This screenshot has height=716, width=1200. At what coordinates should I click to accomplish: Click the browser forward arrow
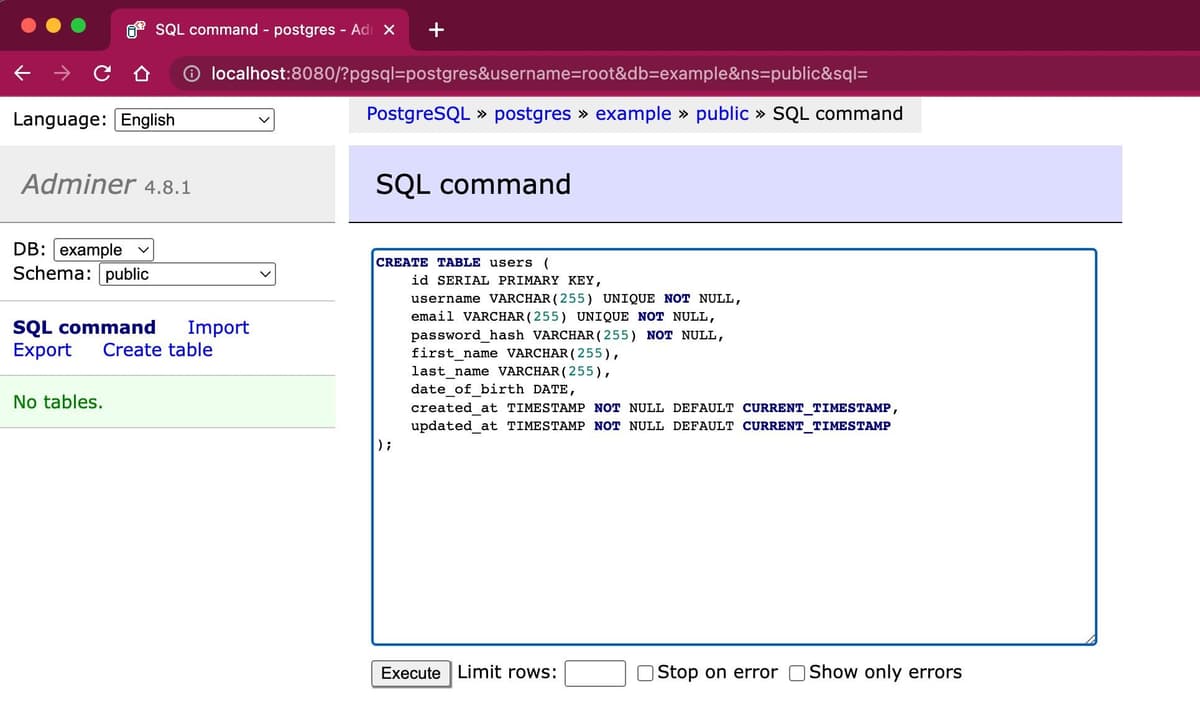[x=62, y=74]
